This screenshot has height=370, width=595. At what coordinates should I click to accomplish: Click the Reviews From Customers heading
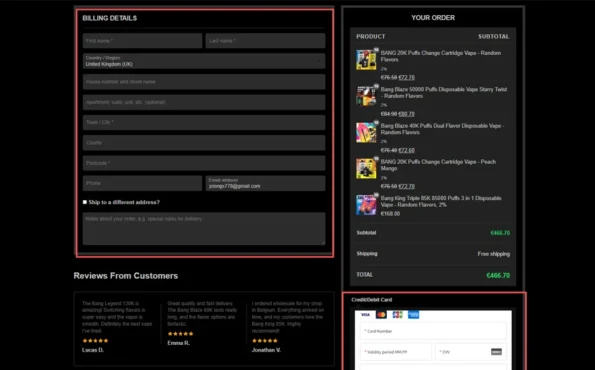point(126,276)
